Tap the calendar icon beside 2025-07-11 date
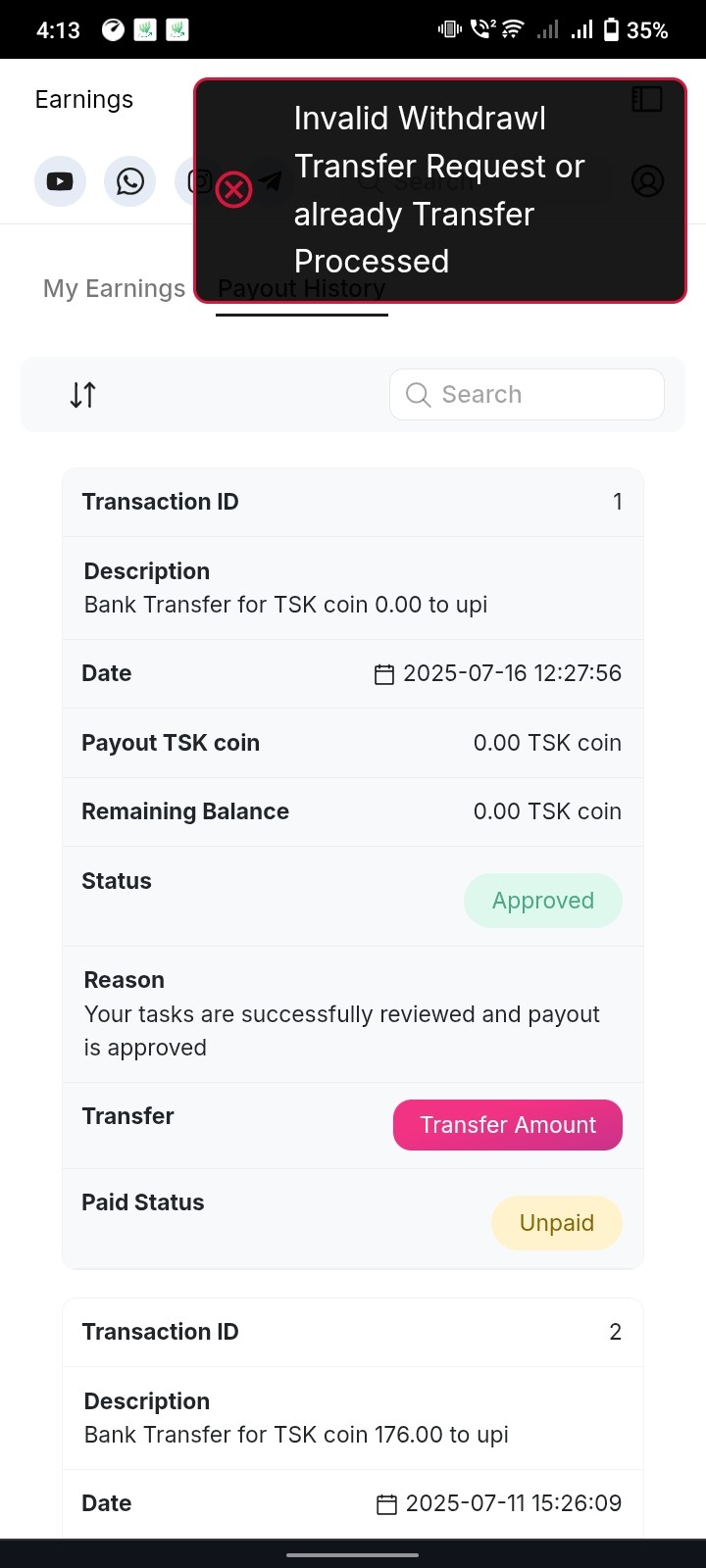The width and height of the screenshot is (706, 1568). 387,1504
